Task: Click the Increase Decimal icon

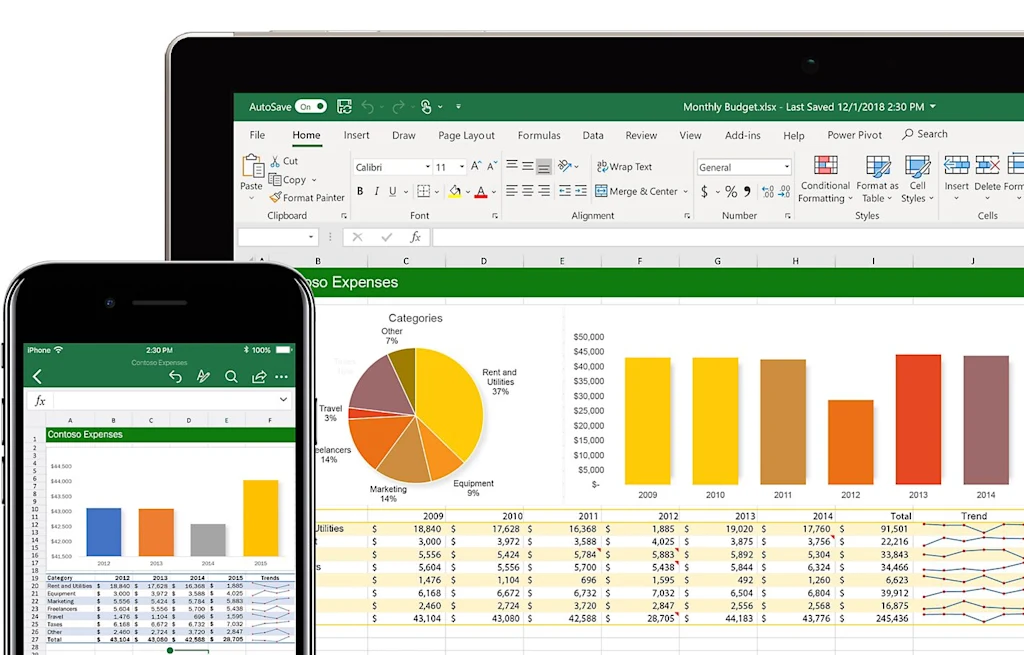Action: 767,189
